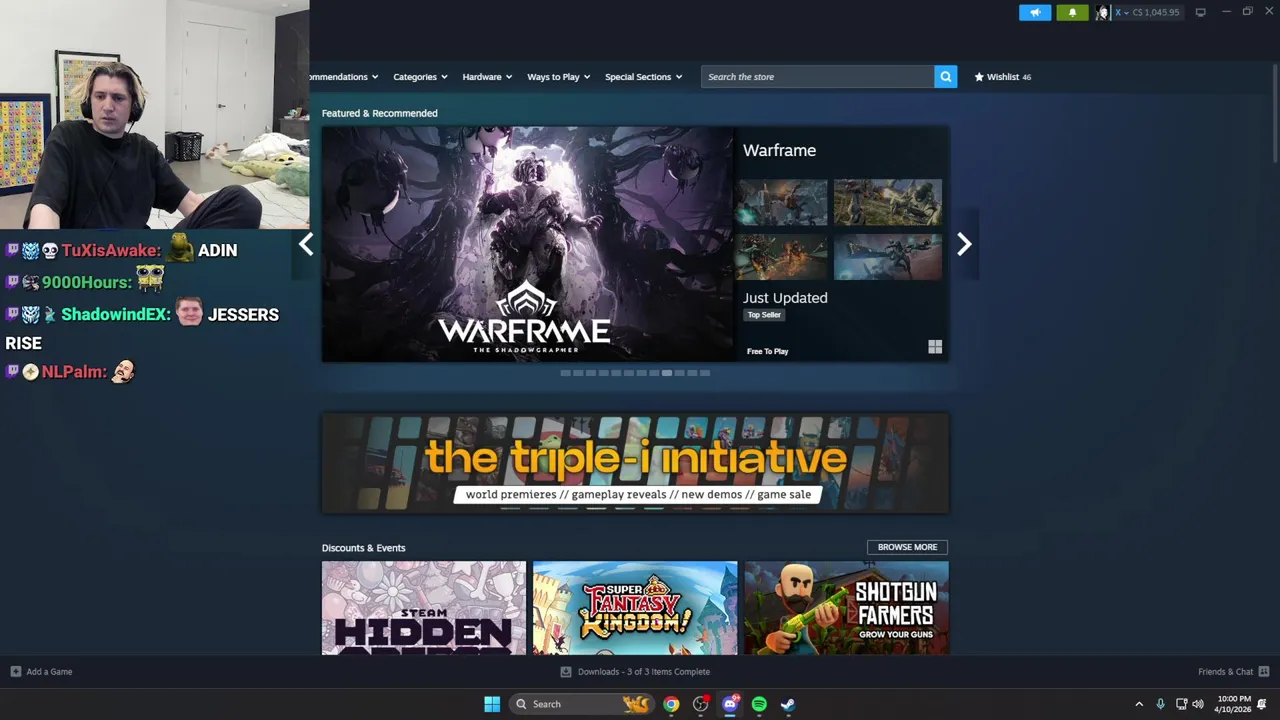Open the Steam Hidden event card

click(424, 608)
